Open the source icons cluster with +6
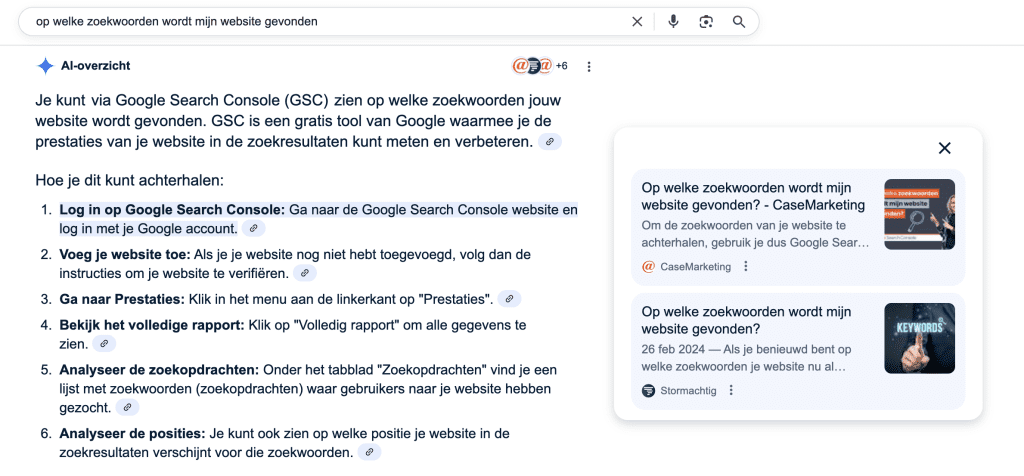1024x476 pixels. 539,66
